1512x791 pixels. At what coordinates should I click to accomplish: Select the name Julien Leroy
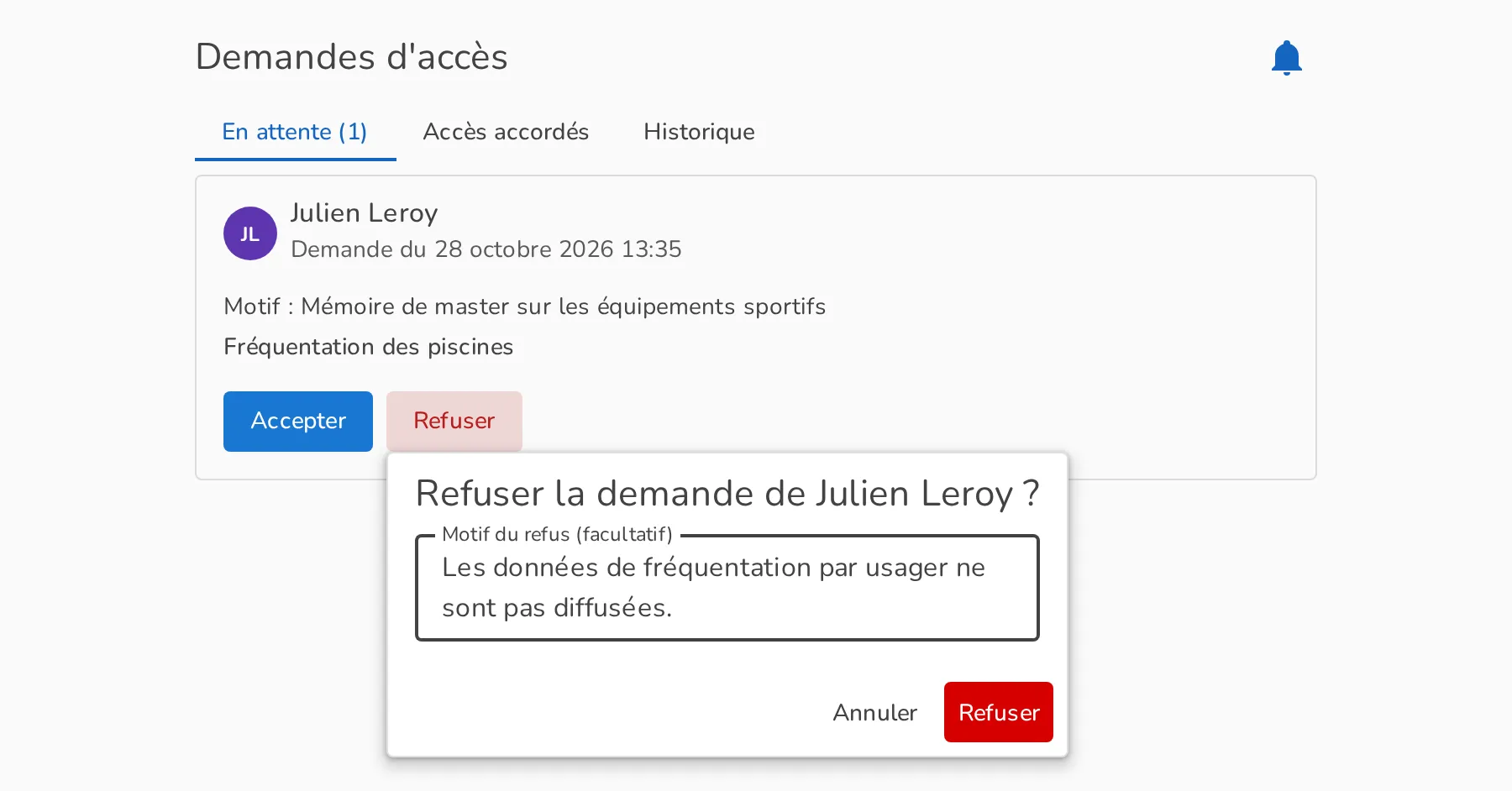coord(364,213)
